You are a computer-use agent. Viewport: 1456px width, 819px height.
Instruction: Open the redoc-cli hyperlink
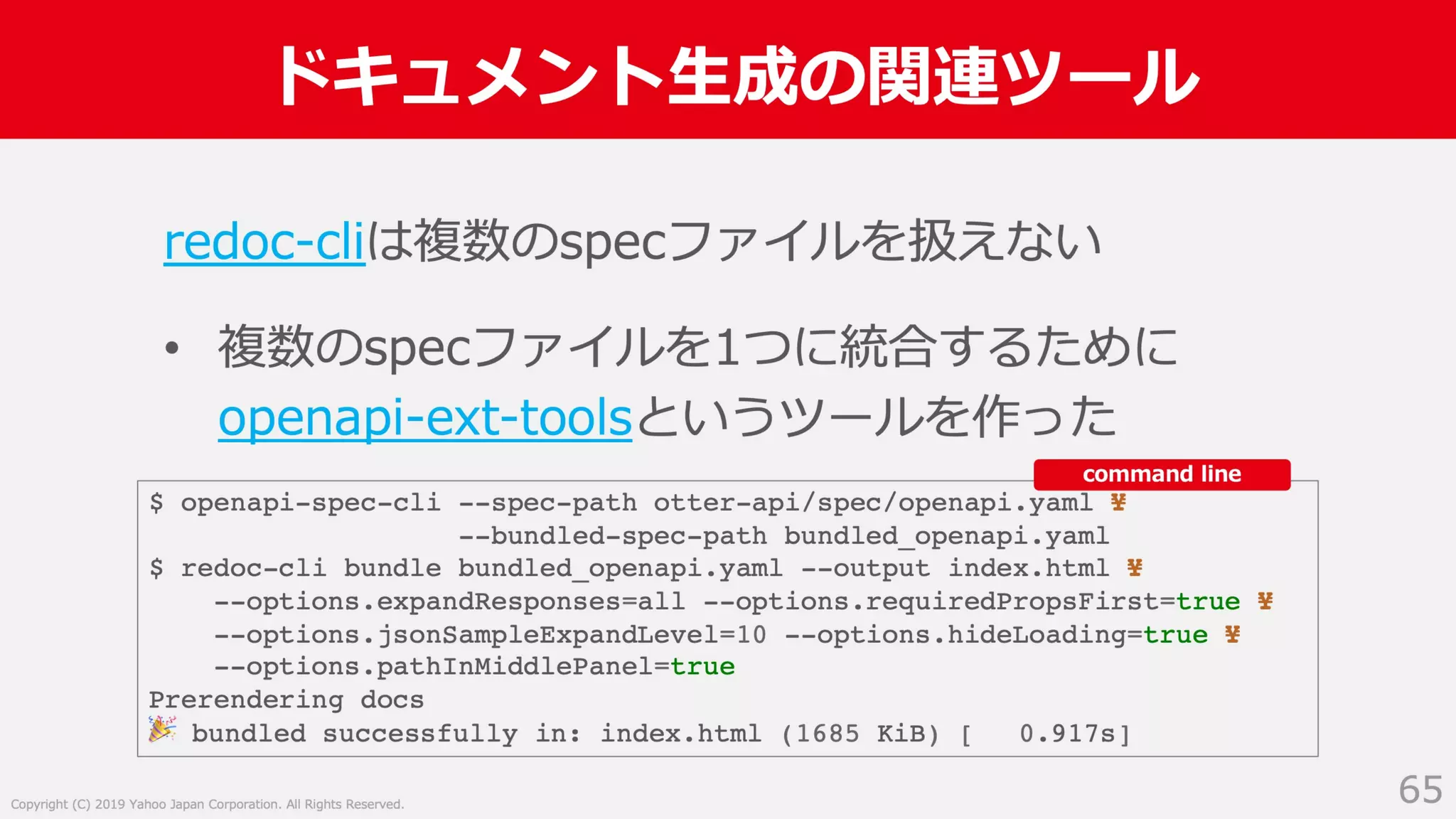(x=264, y=243)
